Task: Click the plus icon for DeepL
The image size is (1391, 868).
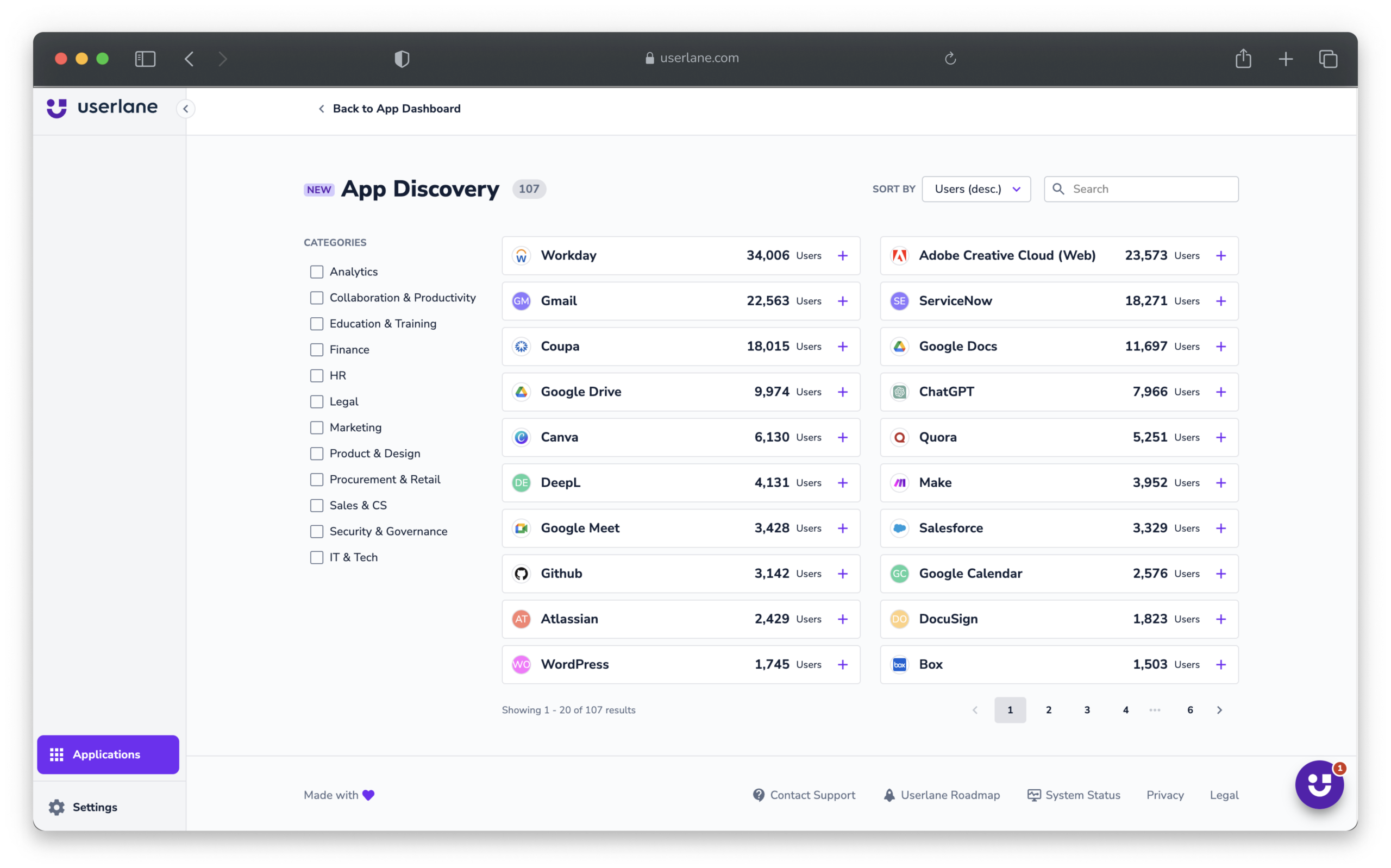Action: (842, 482)
